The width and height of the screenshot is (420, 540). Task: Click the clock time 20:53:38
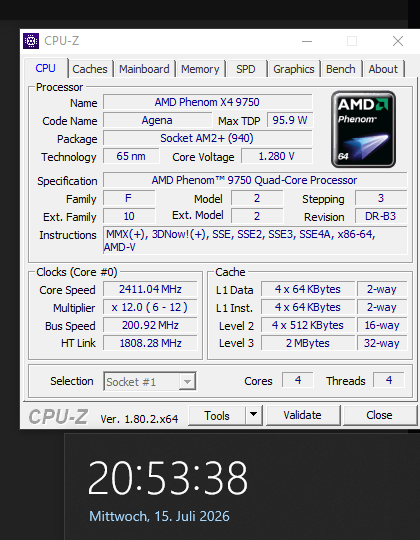click(x=168, y=478)
